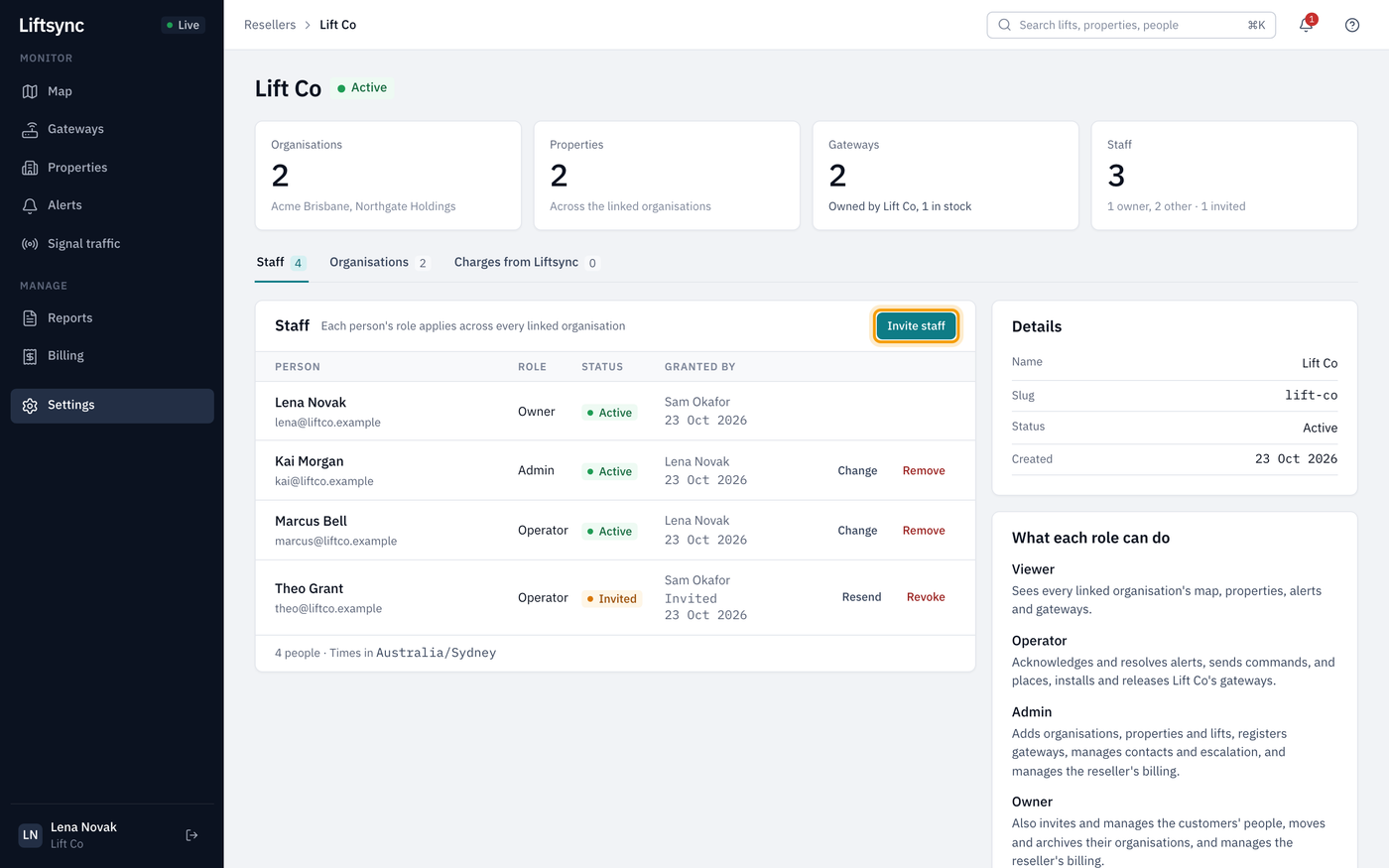
Task: Click the LN user avatar
Action: coord(31,835)
